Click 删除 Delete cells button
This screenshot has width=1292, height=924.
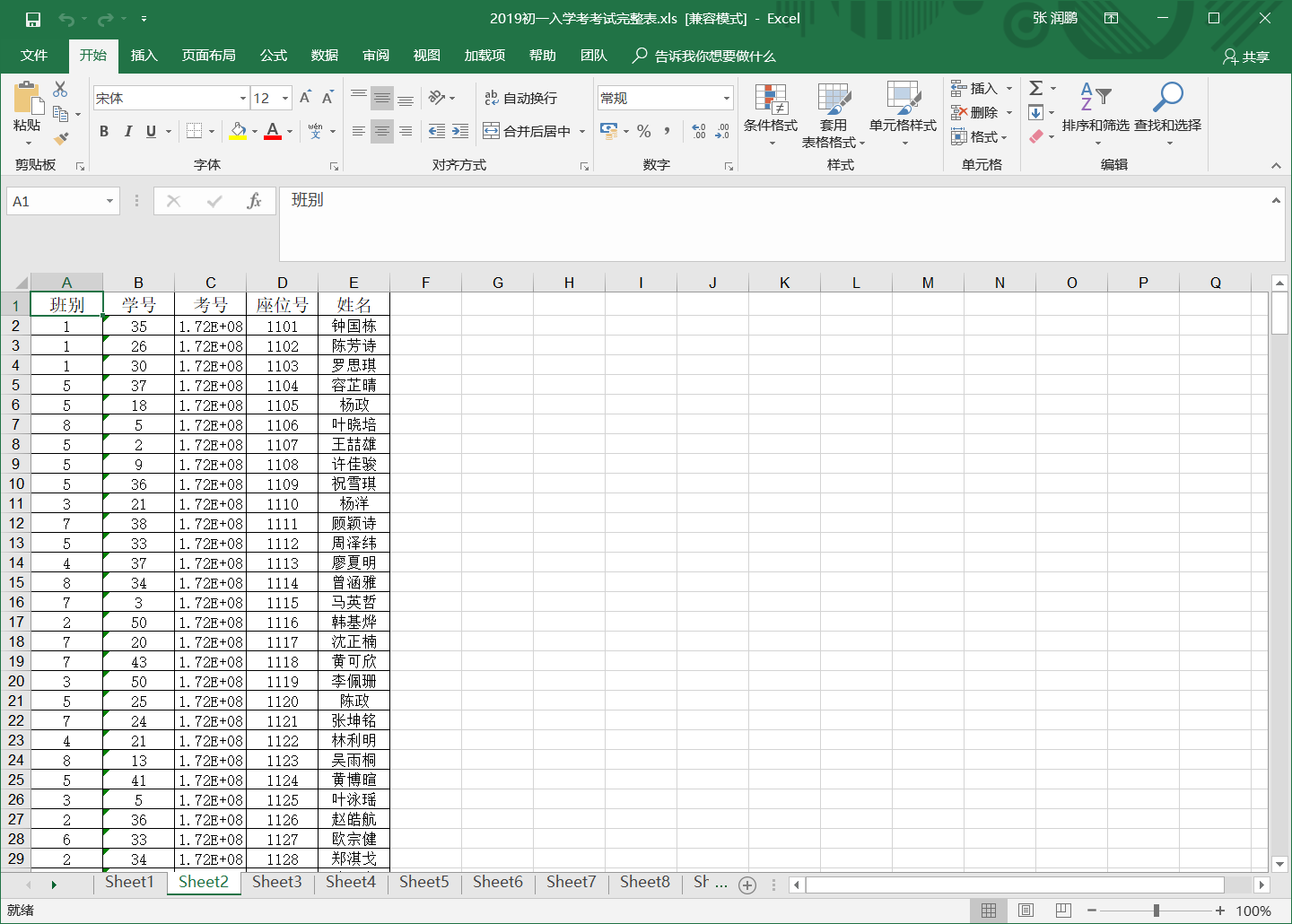(982, 112)
